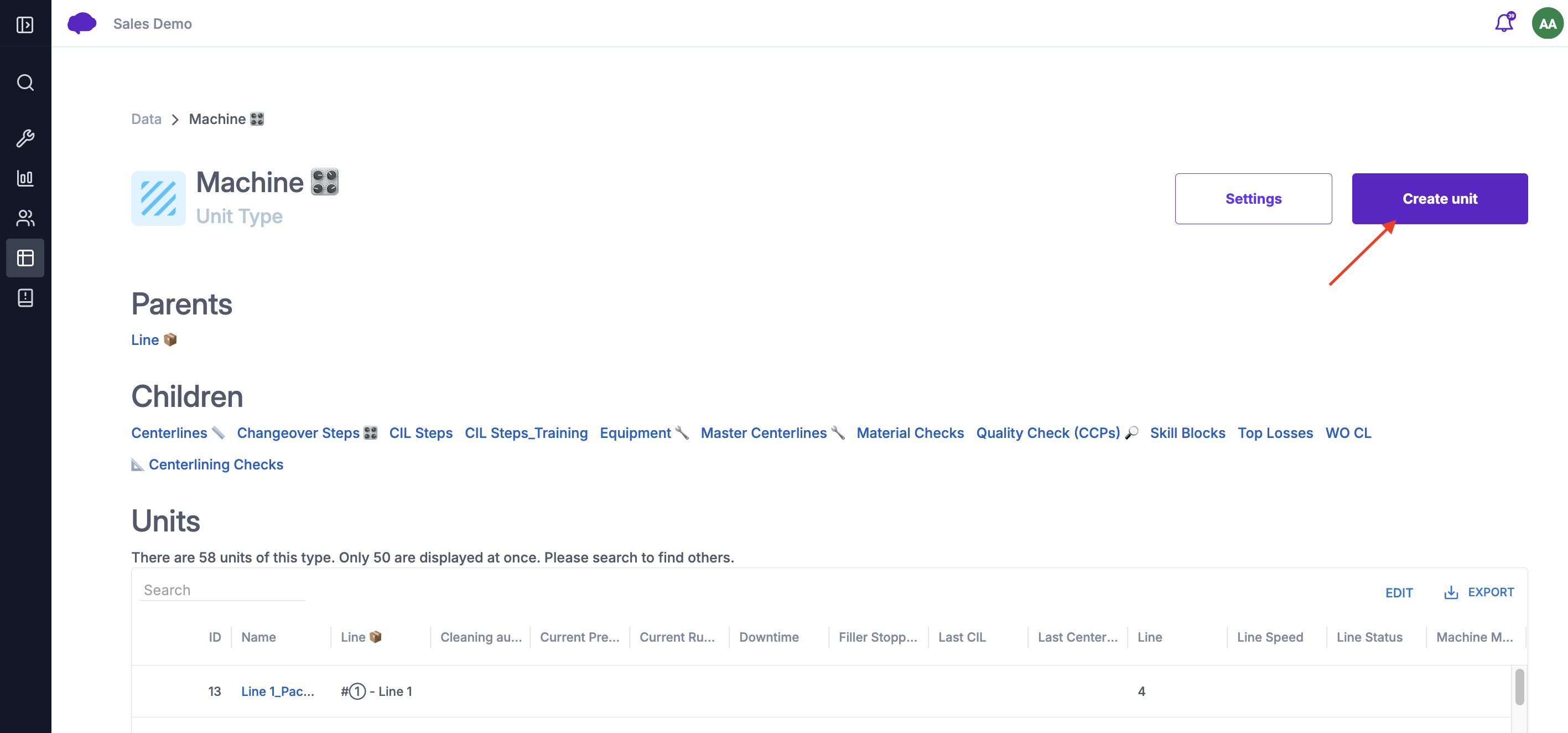
Task: Open the CIL Steps child link
Action: coord(420,432)
